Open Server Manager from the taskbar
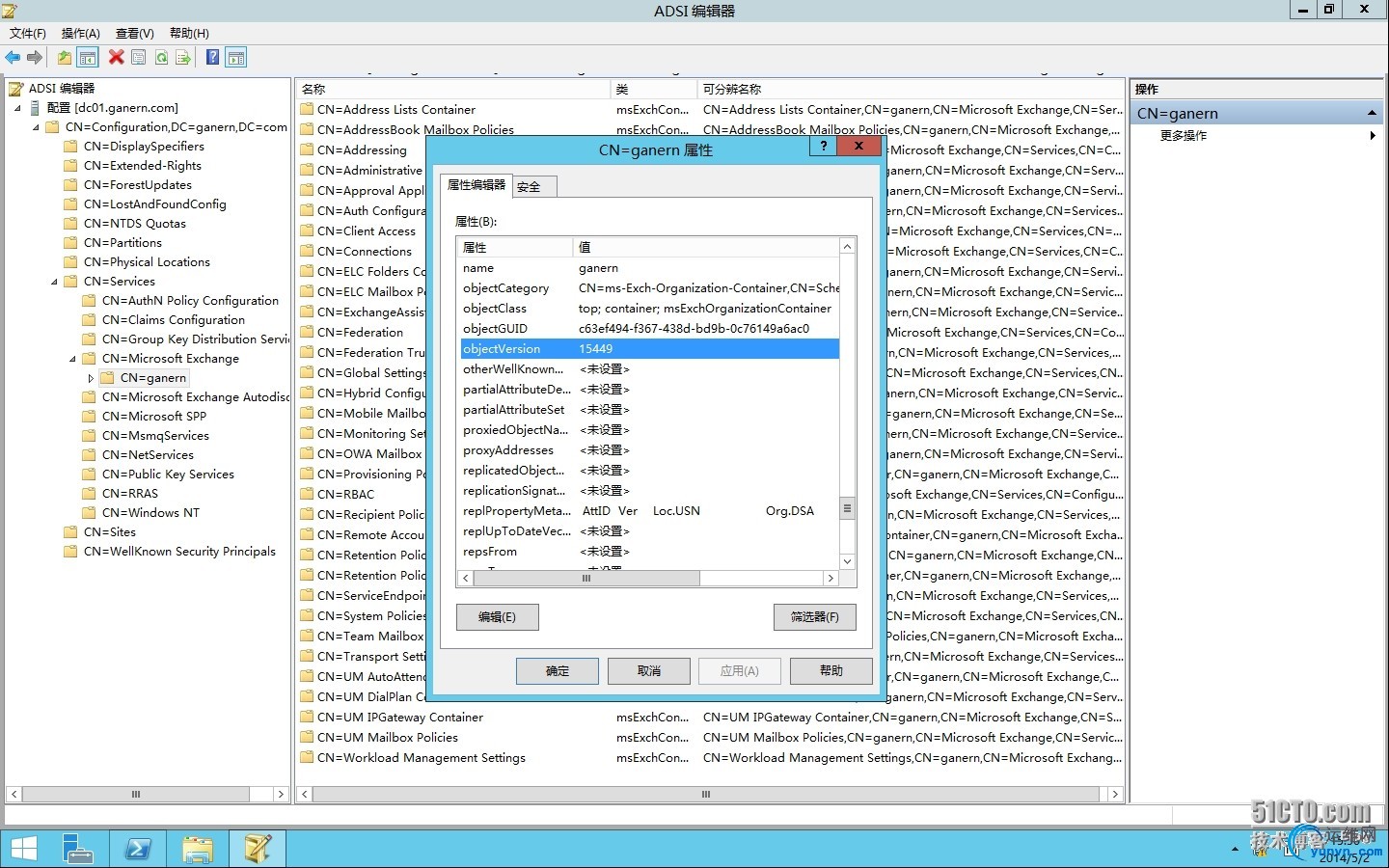This screenshot has width=1389, height=868. (78, 849)
